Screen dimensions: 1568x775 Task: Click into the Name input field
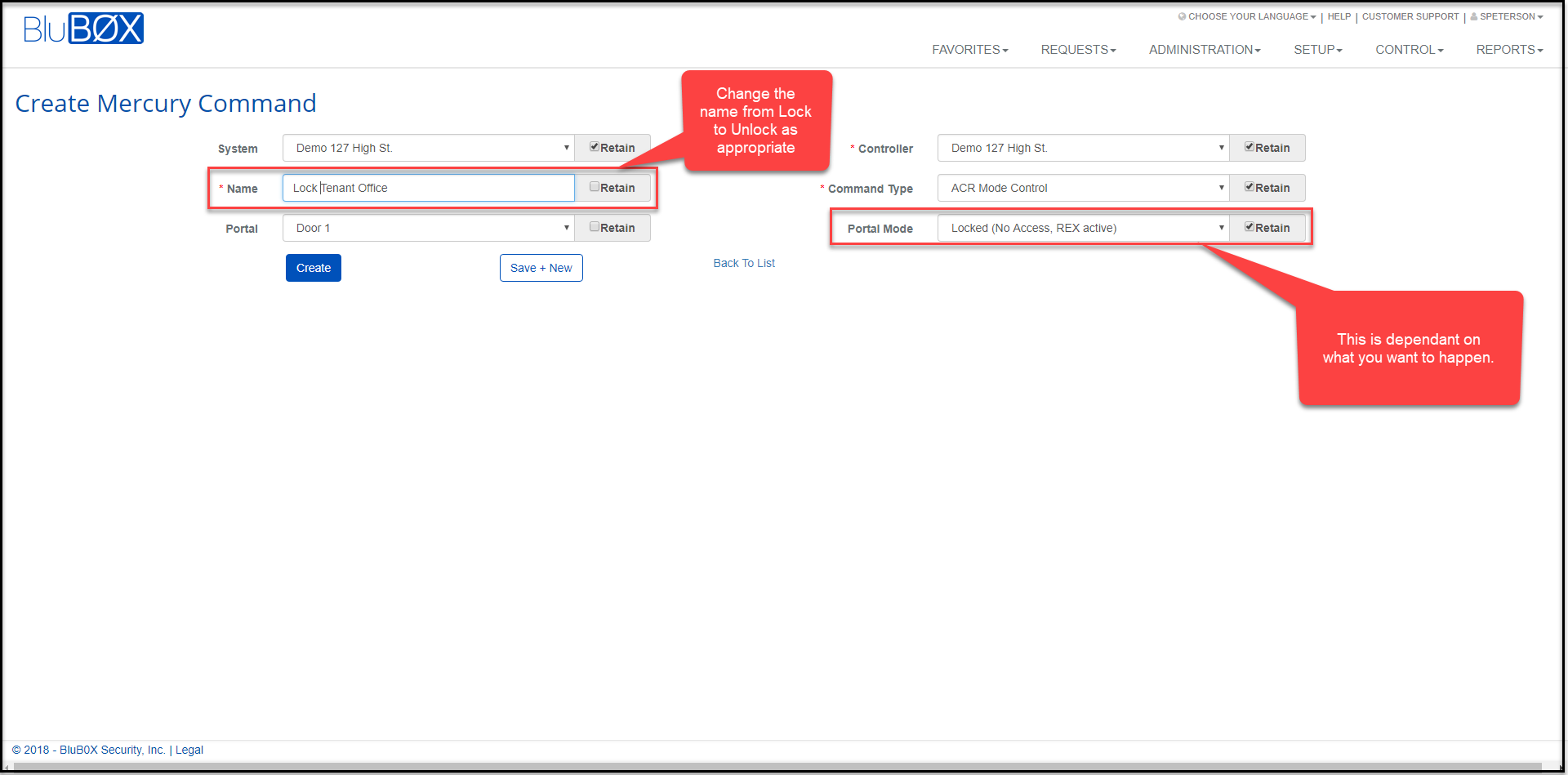pyautogui.click(x=429, y=188)
